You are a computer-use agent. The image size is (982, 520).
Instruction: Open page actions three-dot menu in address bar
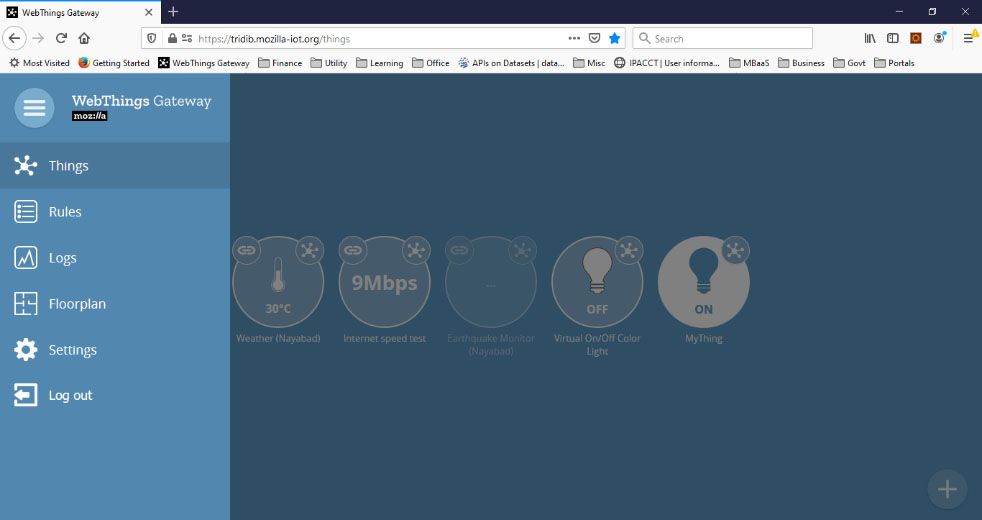click(574, 38)
